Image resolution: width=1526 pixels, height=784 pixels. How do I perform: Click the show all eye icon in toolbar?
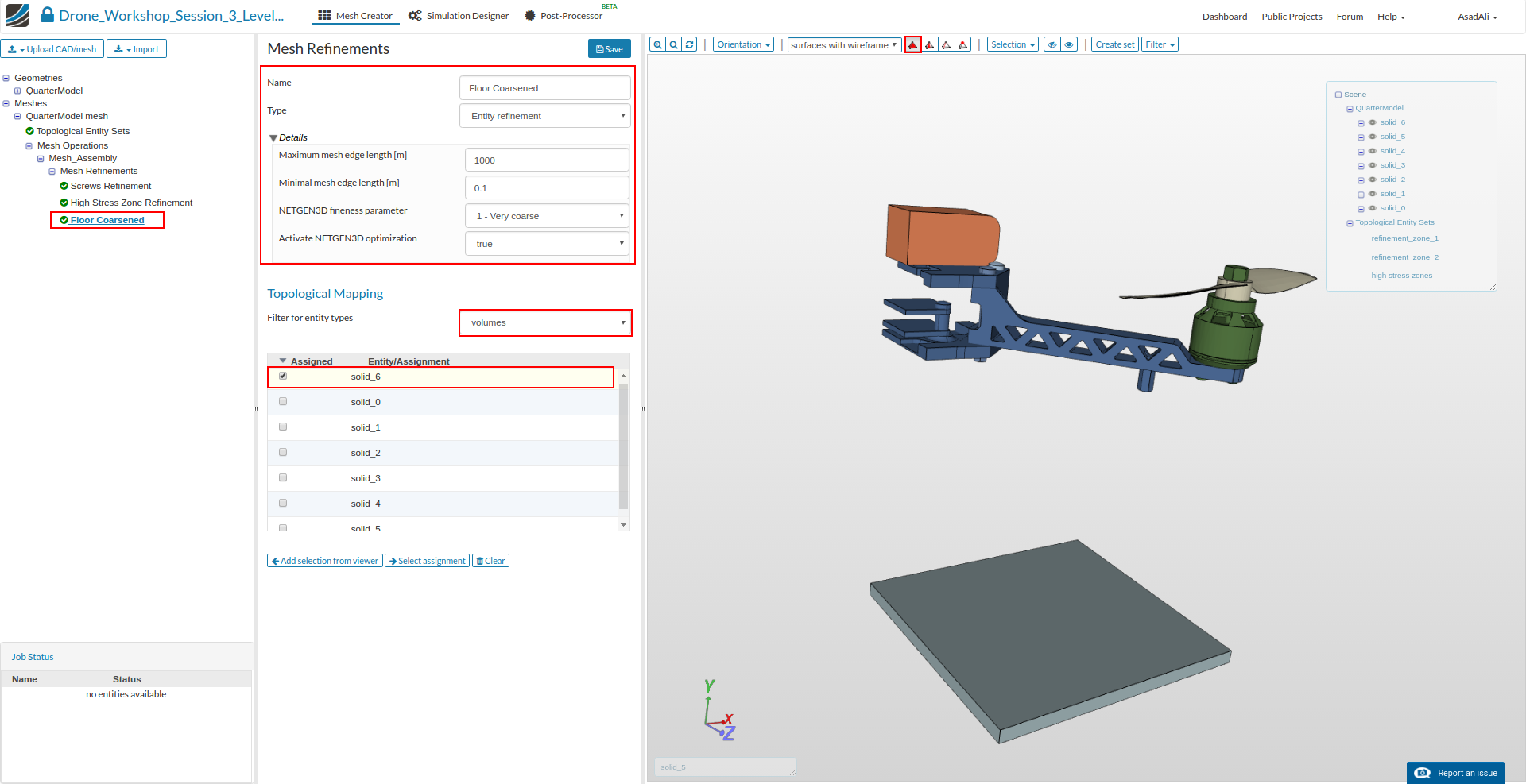1070,45
